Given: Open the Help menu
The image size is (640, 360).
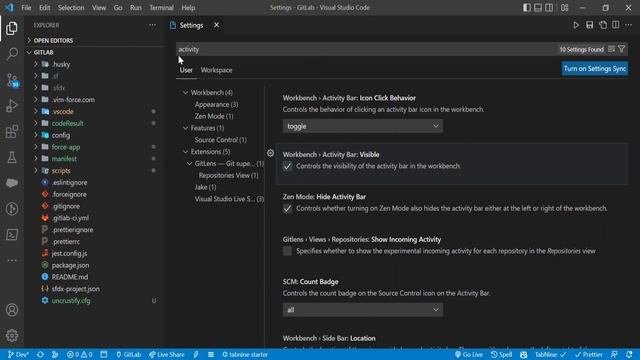Looking at the screenshot, I should click(x=188, y=8).
